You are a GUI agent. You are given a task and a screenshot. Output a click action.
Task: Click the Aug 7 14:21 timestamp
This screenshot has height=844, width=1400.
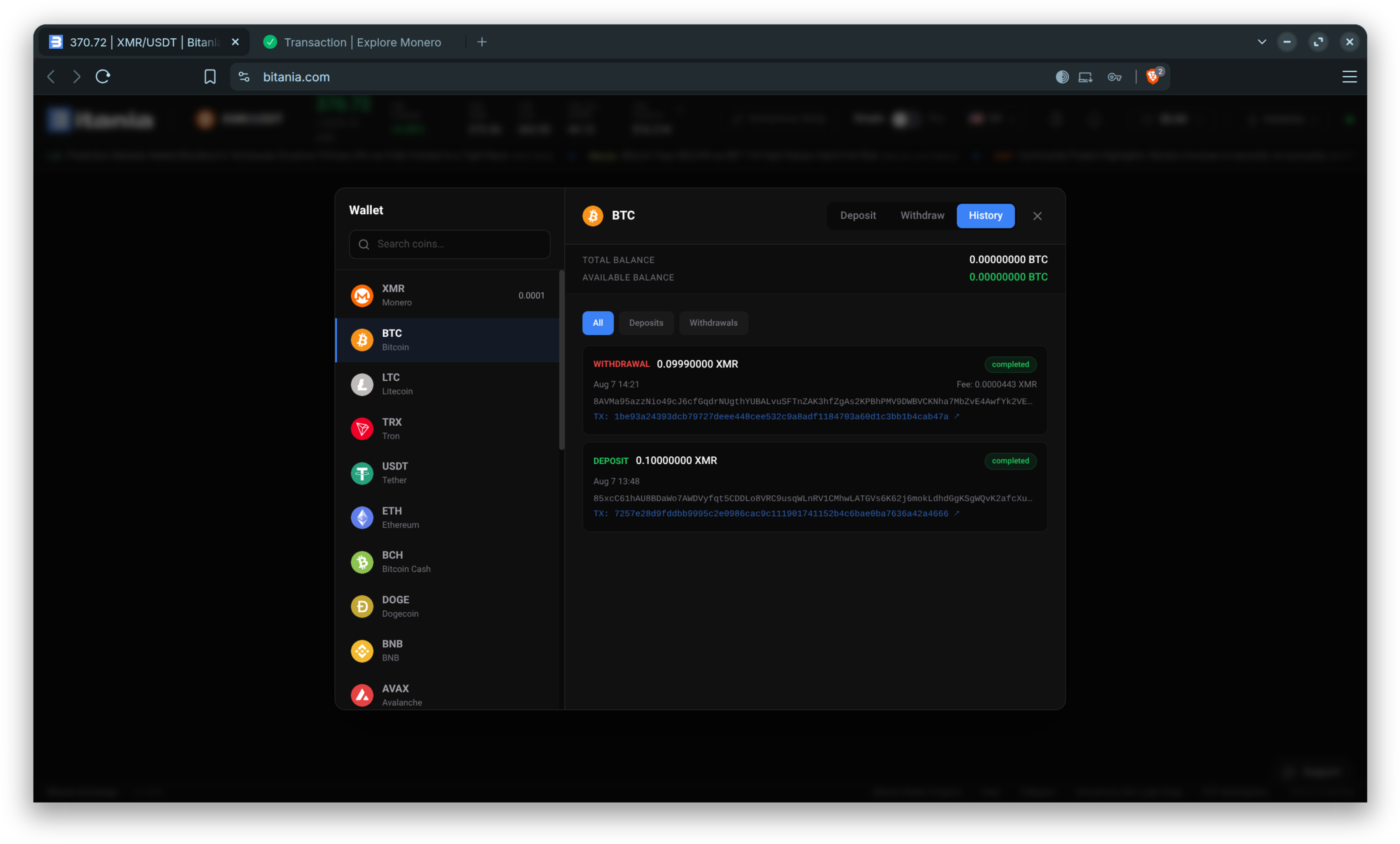point(616,385)
